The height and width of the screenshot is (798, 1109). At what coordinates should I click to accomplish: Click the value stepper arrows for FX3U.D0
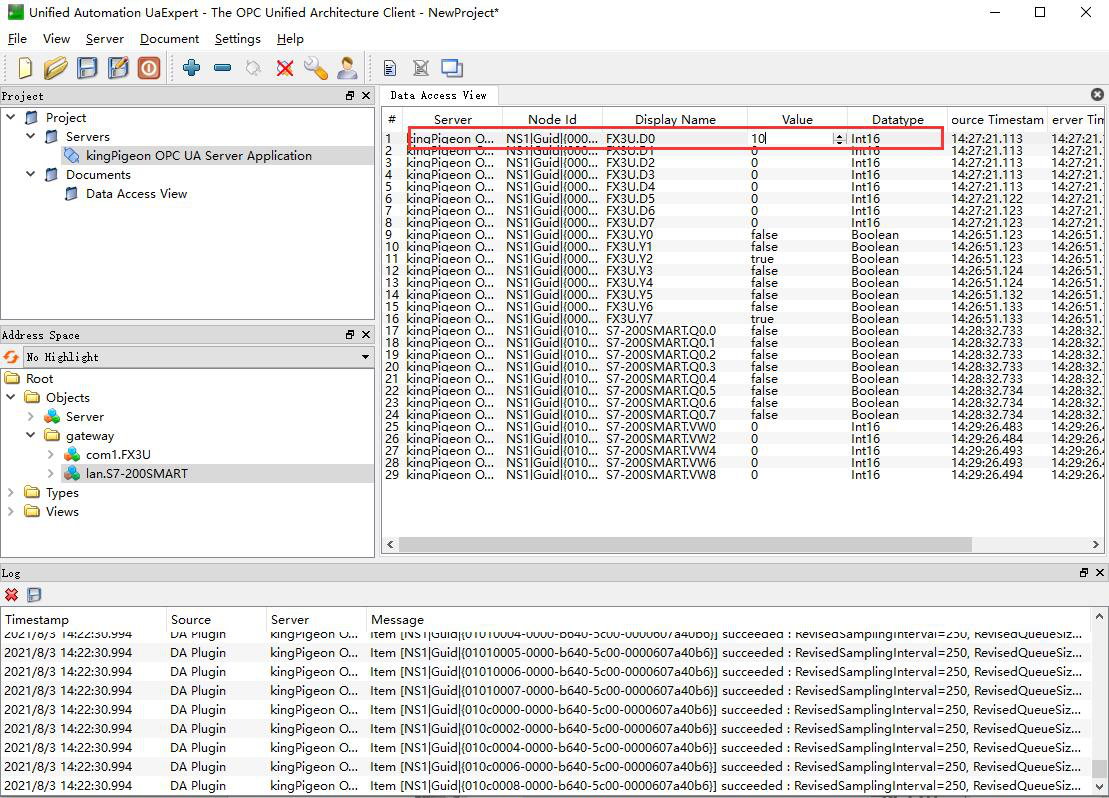839,139
